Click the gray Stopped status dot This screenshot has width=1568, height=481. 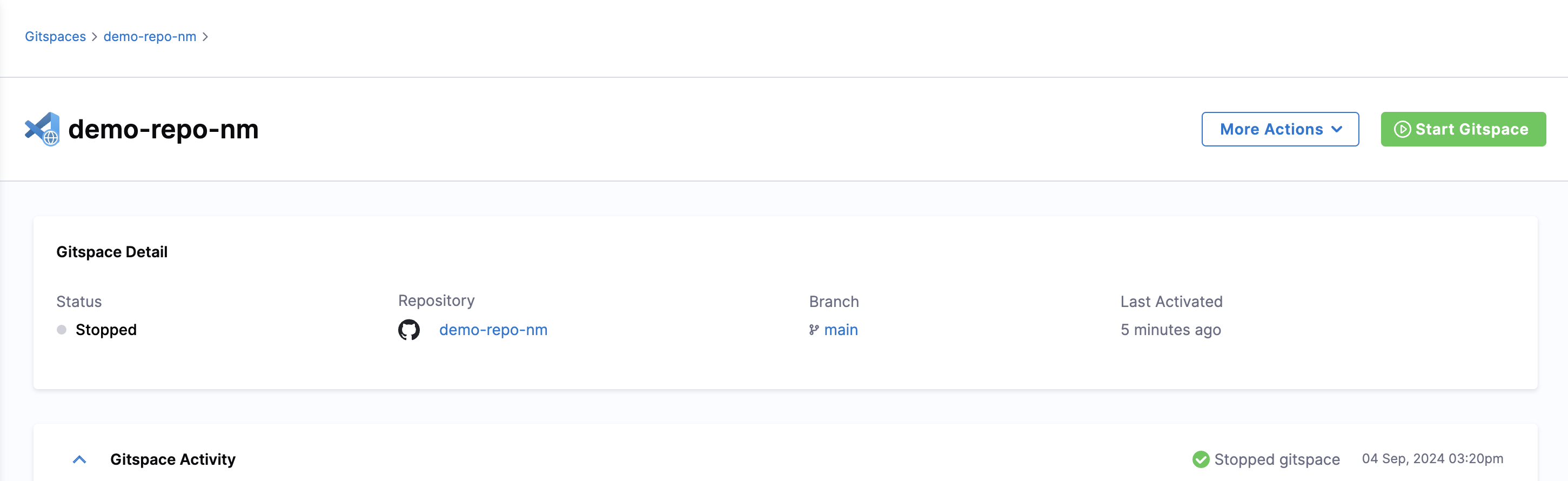coord(62,330)
